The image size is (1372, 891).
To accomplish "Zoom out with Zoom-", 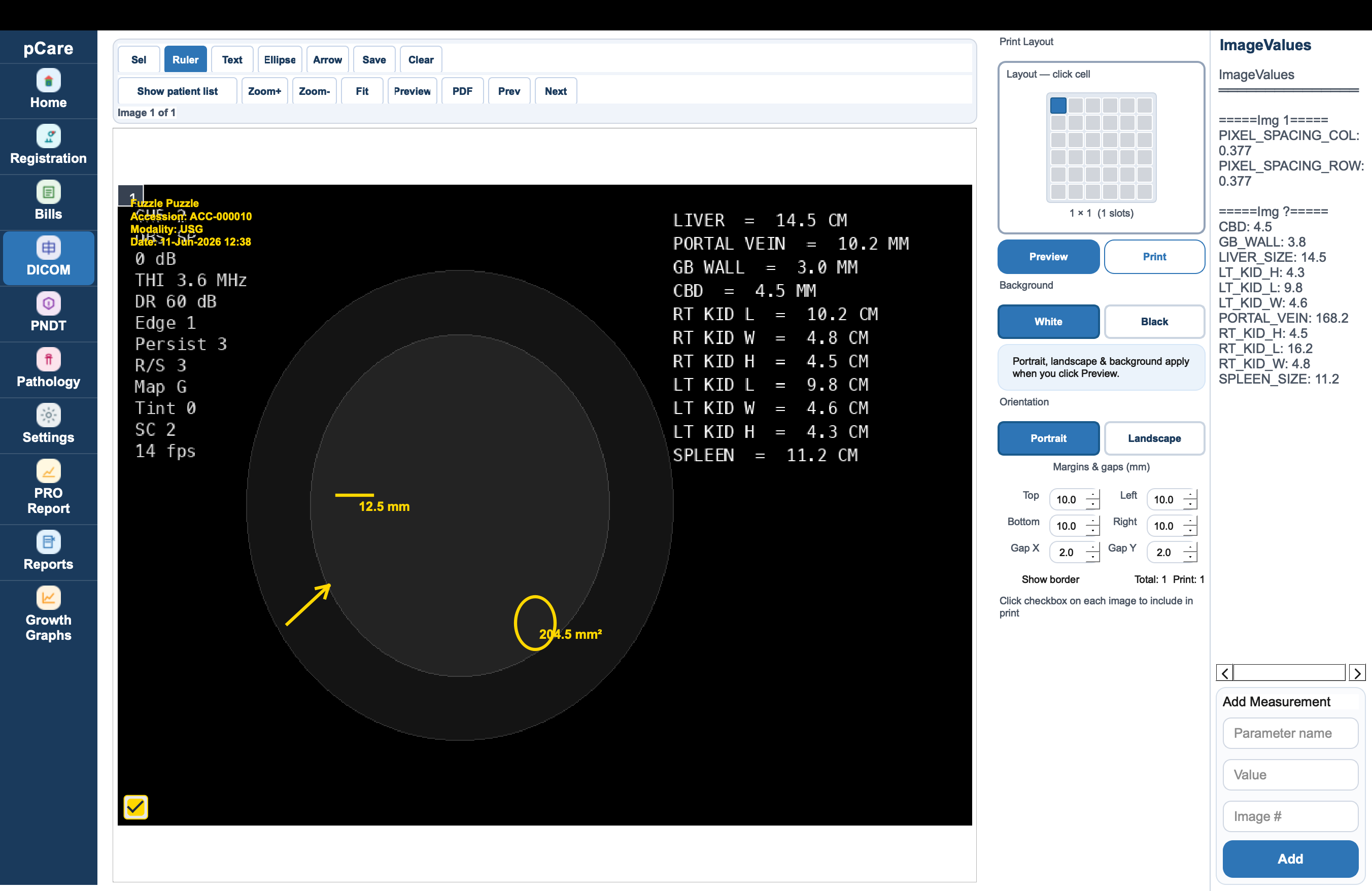I will 314,91.
